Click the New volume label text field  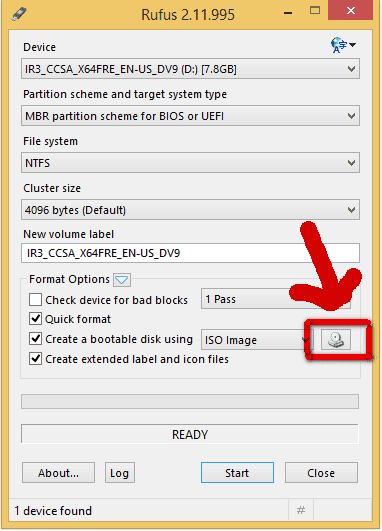pos(190,253)
